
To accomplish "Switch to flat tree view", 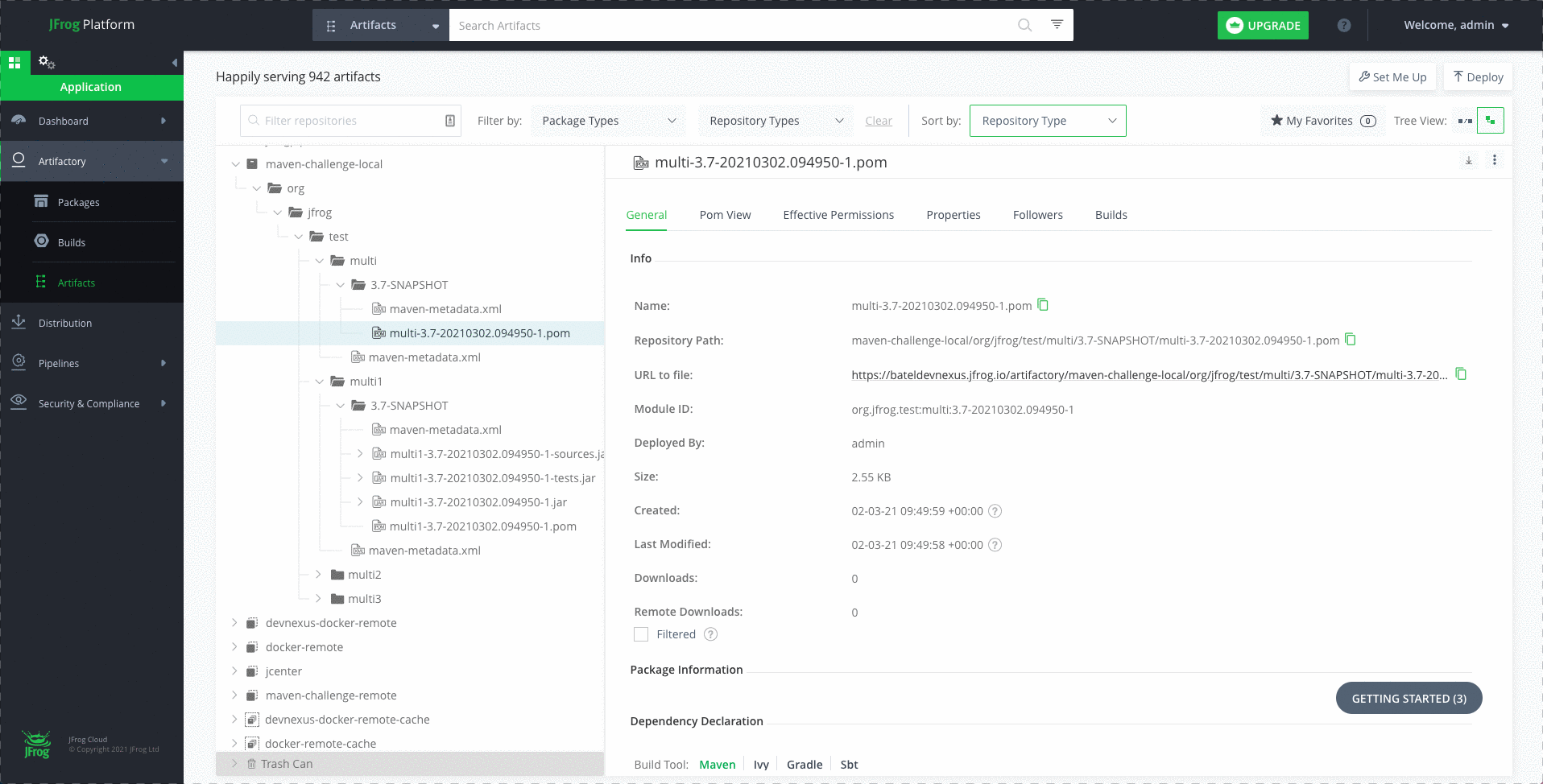I will point(1465,121).
